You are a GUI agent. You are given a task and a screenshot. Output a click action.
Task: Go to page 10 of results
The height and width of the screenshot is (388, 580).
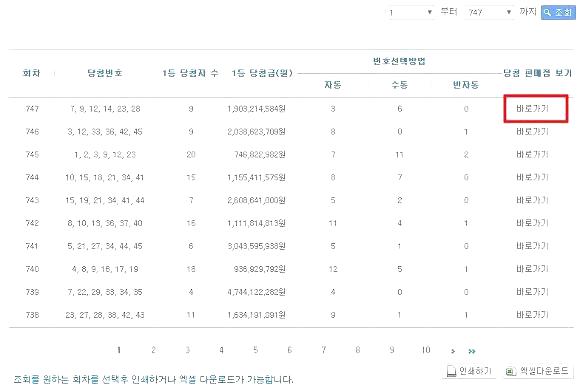(x=426, y=350)
